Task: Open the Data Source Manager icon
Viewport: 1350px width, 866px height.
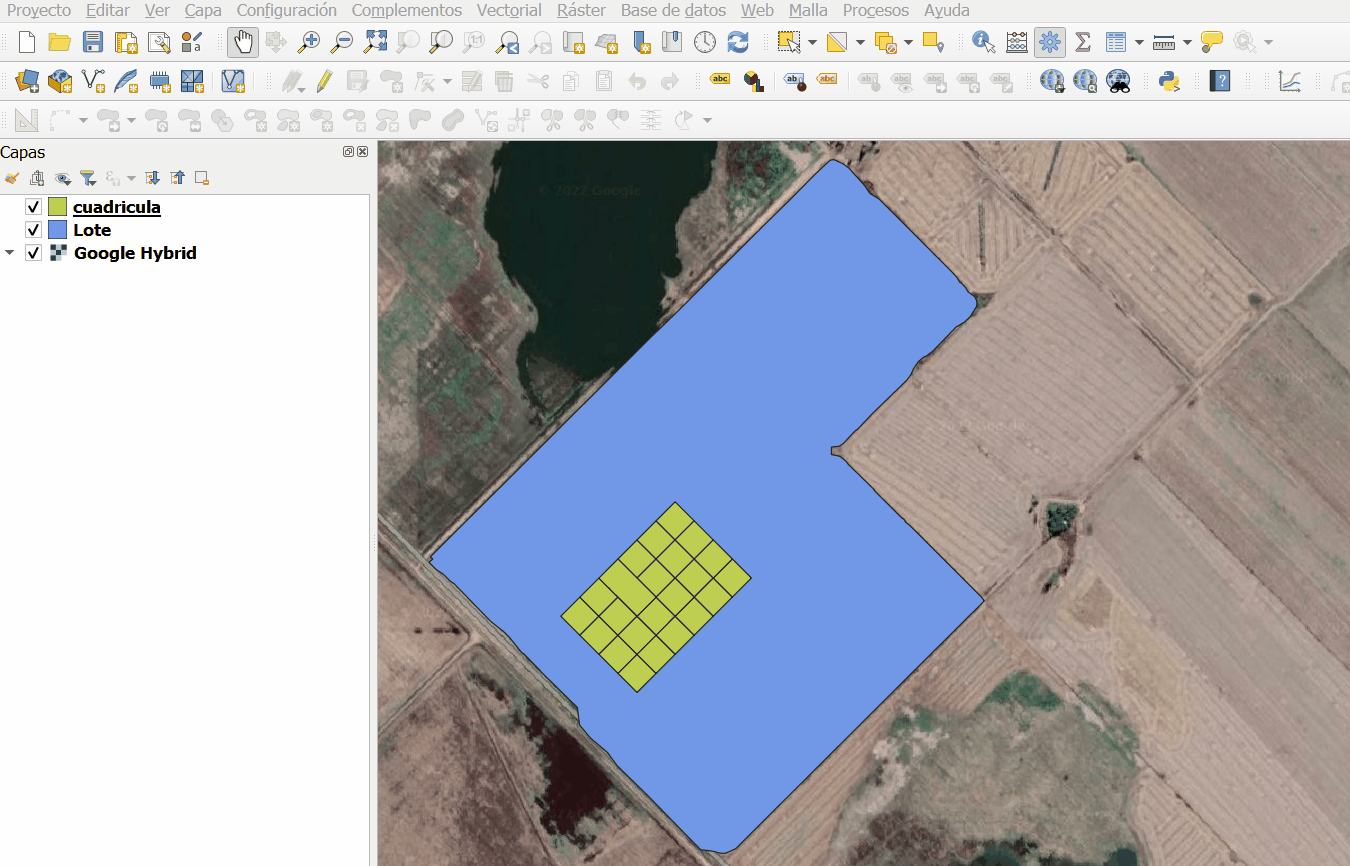Action: point(27,81)
